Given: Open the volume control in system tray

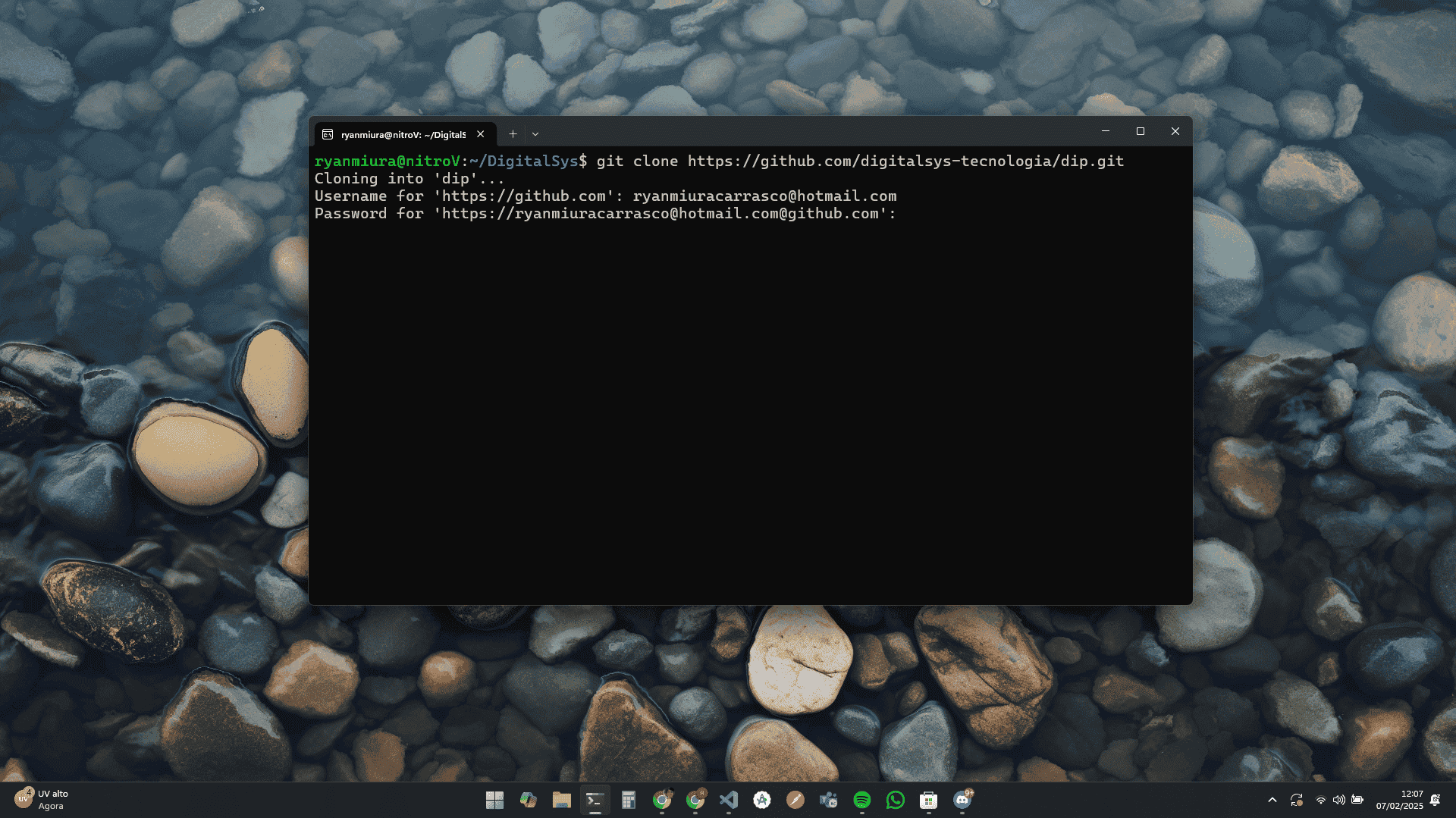Looking at the screenshot, I should (x=1339, y=800).
